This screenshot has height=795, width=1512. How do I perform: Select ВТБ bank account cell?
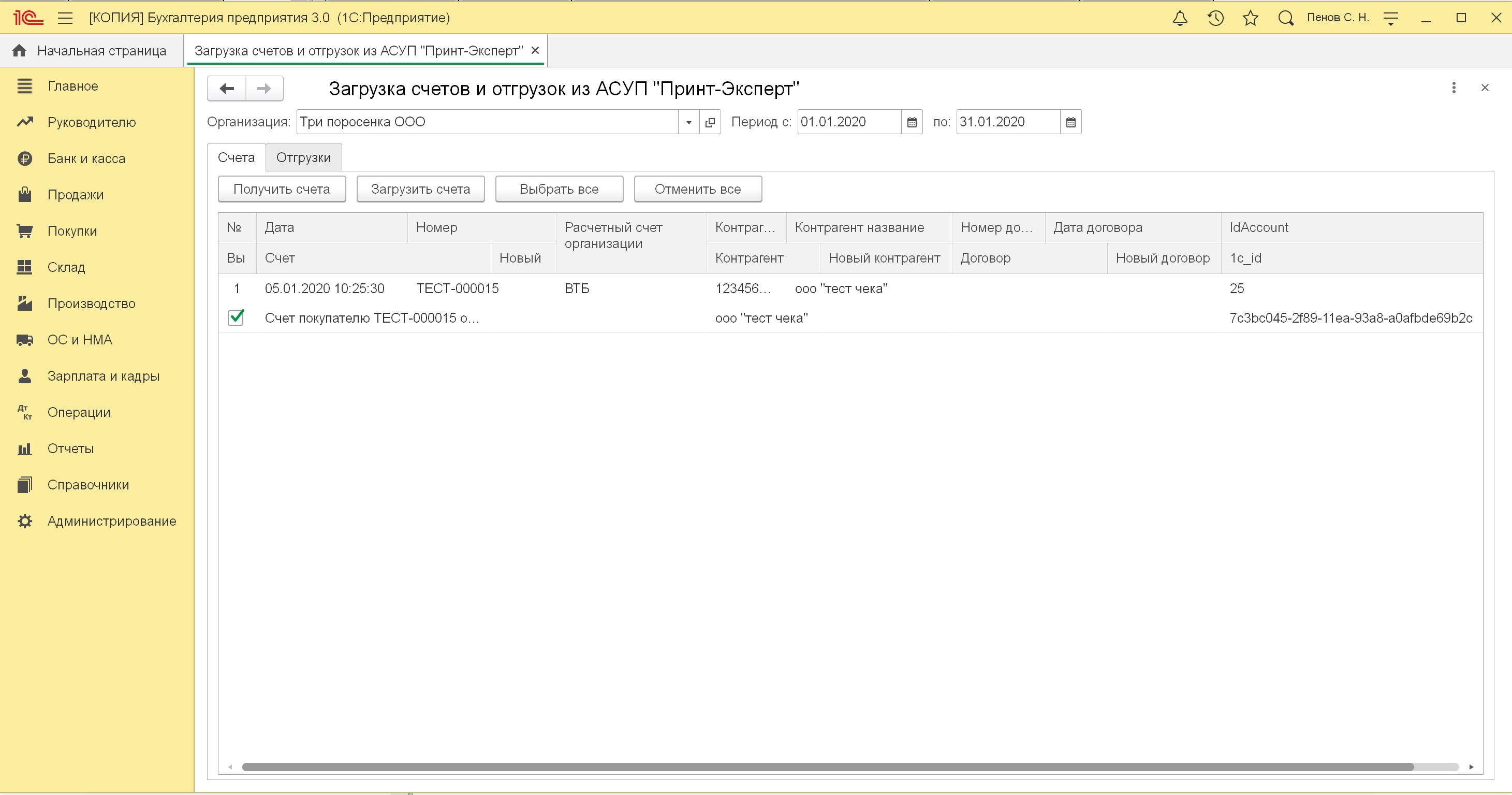pyautogui.click(x=631, y=288)
